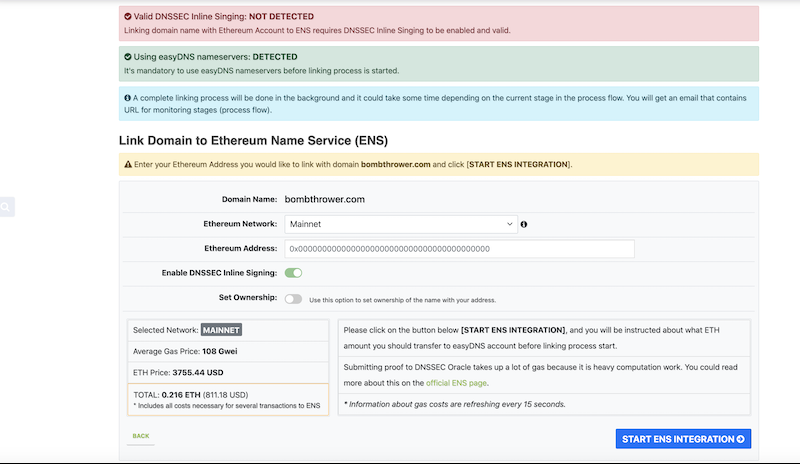Click the warning triangle in the yellow notice
The image size is (800, 464).
click(x=128, y=164)
